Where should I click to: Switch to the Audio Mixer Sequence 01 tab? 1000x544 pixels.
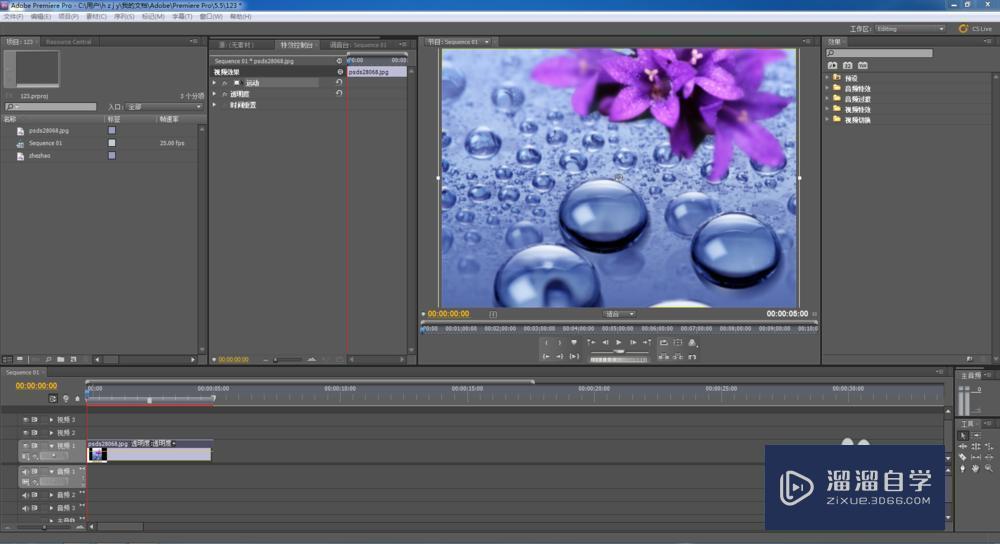point(358,45)
